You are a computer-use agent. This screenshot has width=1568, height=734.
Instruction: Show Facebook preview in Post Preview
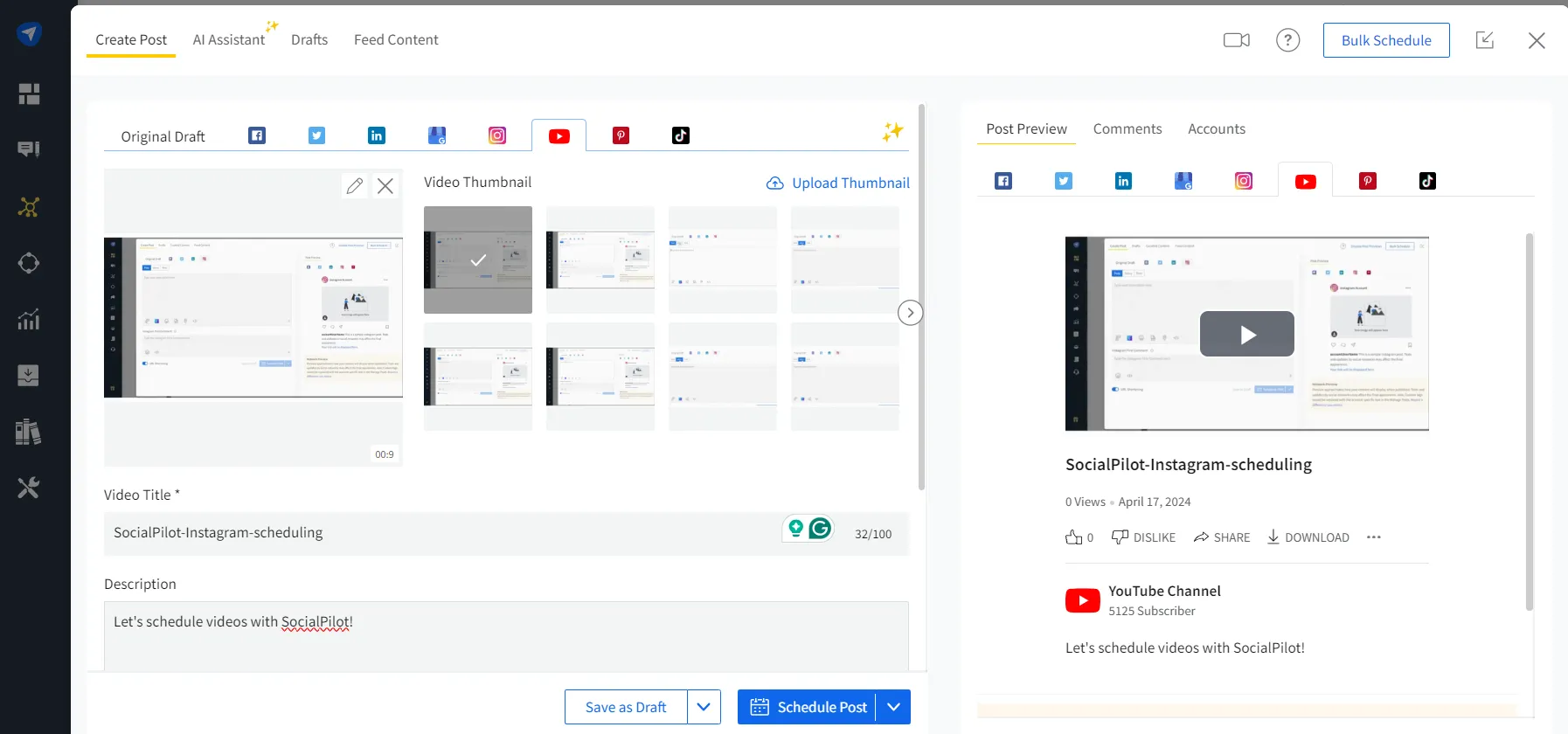tap(1003, 181)
